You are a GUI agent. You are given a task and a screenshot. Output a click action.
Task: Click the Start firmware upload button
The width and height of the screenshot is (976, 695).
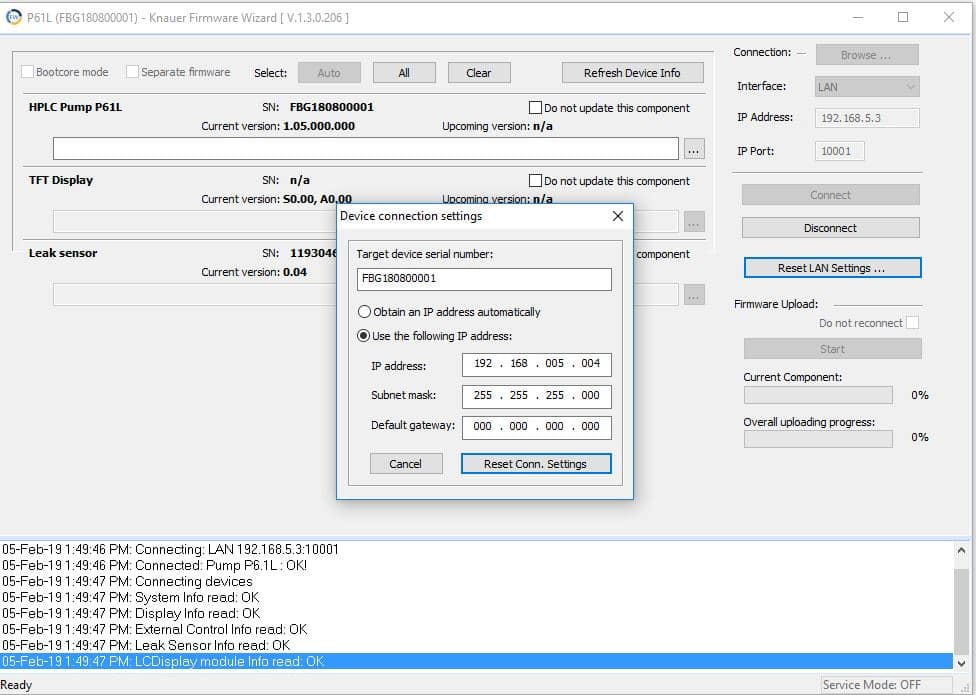tap(832, 349)
